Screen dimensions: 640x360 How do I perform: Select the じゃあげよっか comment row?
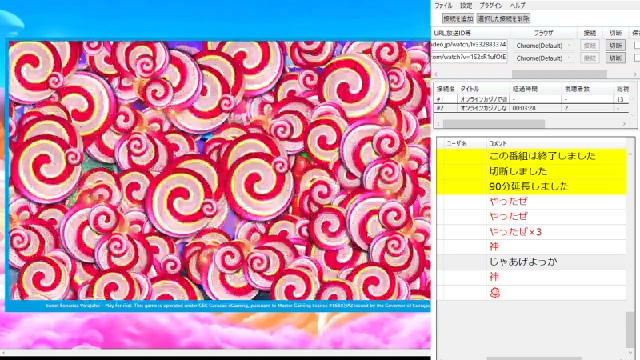(x=531, y=262)
